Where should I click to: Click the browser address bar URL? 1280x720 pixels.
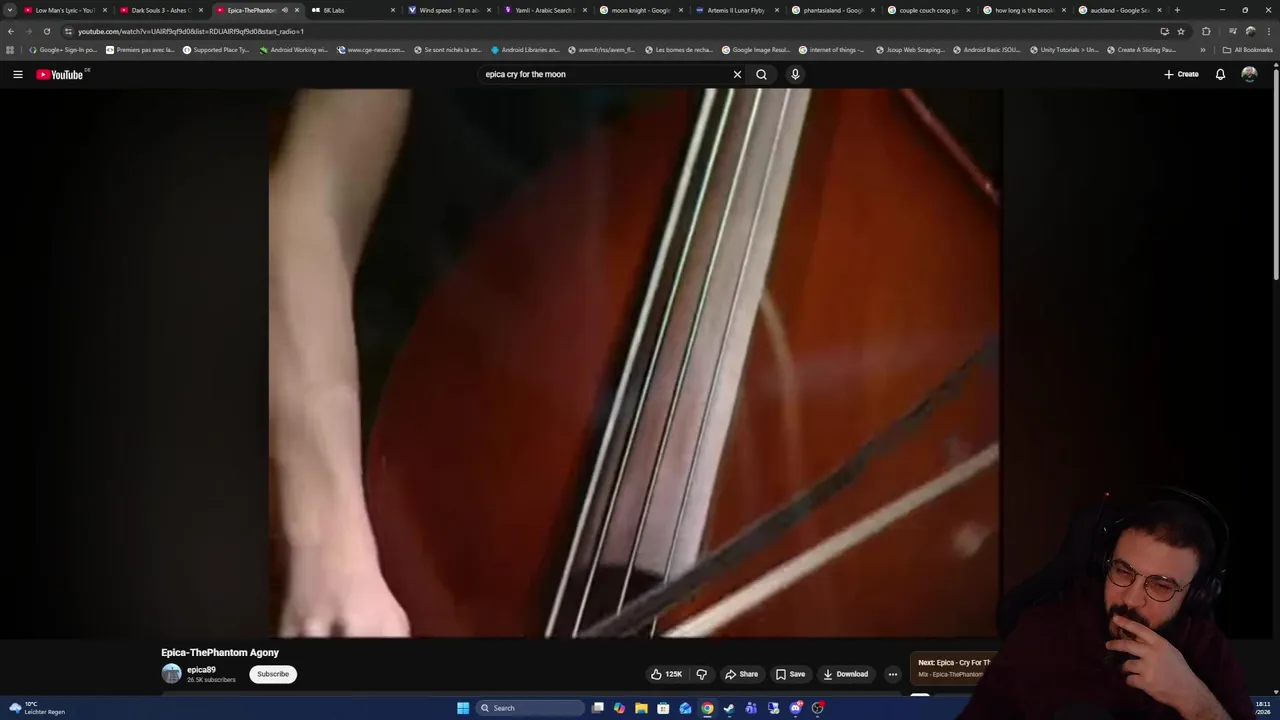[x=191, y=31]
